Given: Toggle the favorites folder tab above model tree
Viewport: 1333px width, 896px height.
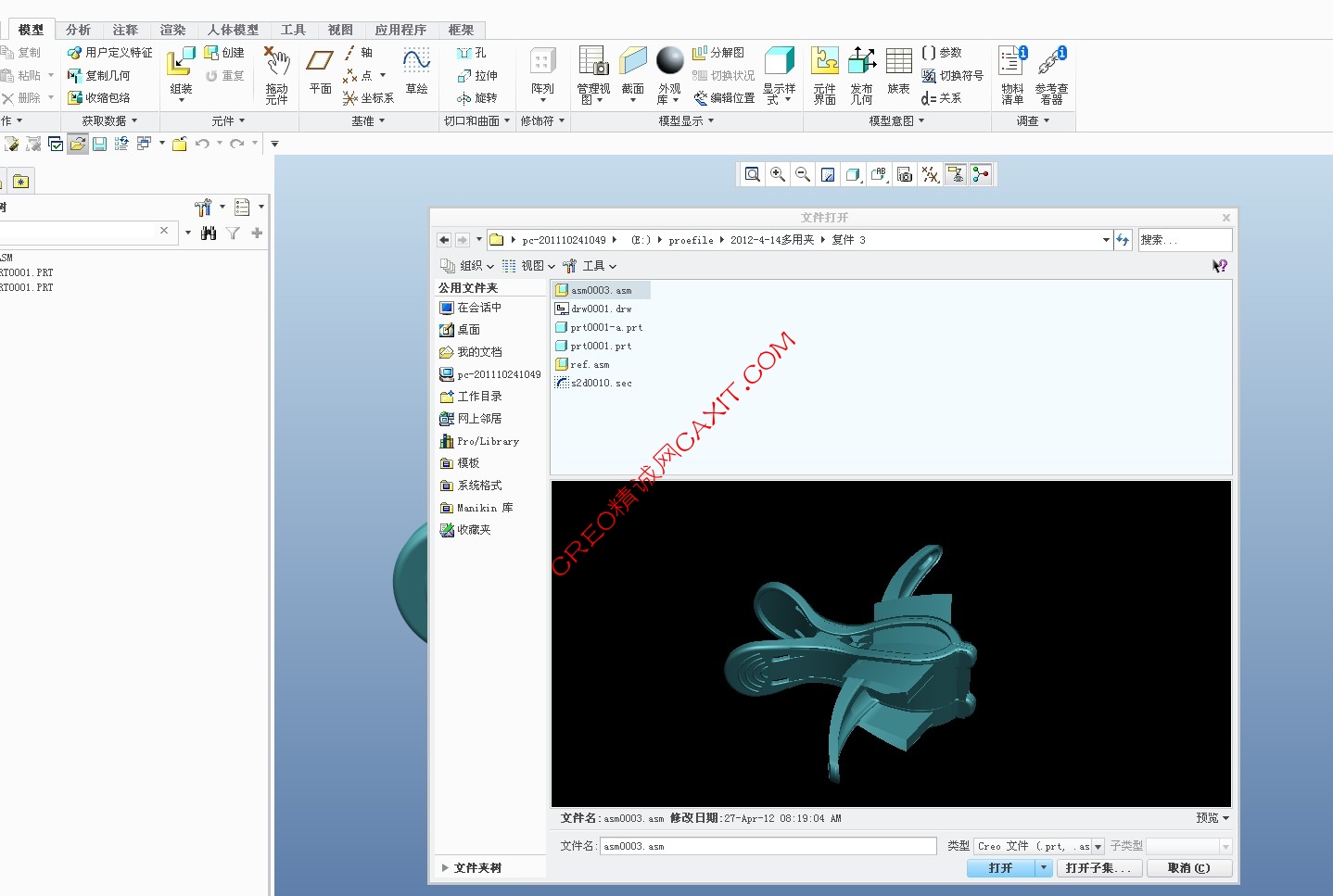Looking at the screenshot, I should (20, 182).
